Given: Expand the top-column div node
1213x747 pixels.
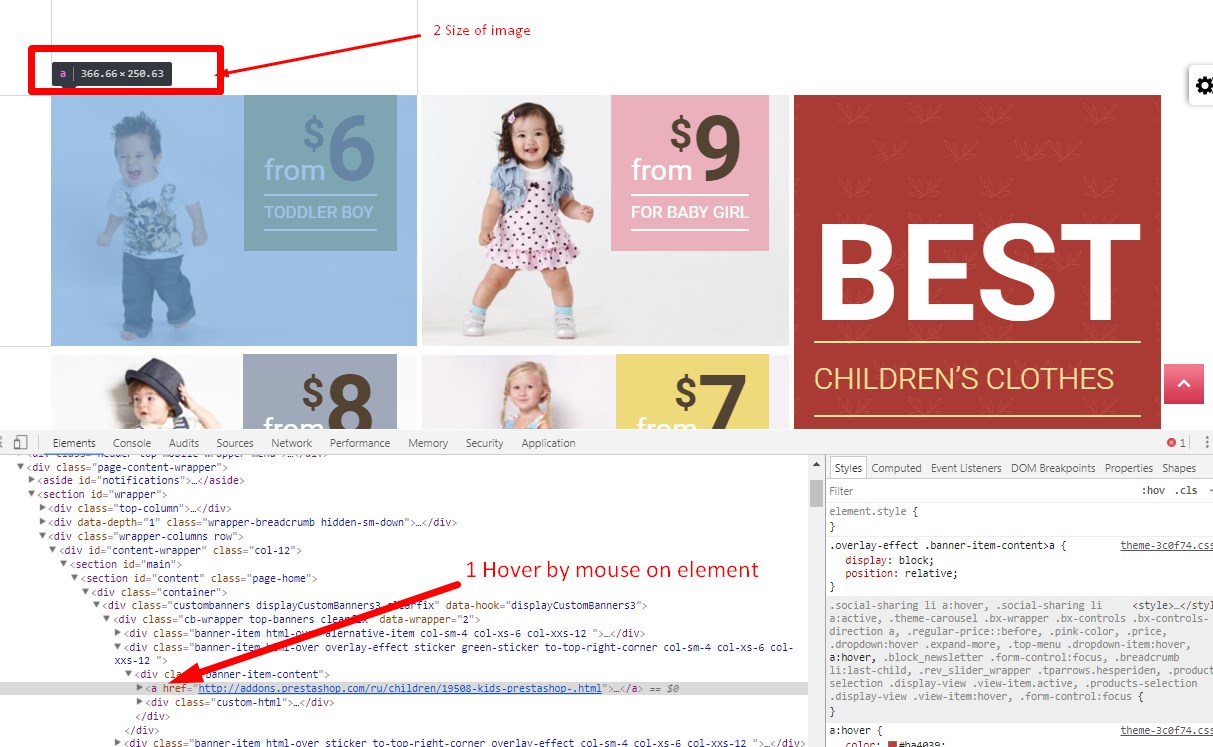Looking at the screenshot, I should [43, 508].
